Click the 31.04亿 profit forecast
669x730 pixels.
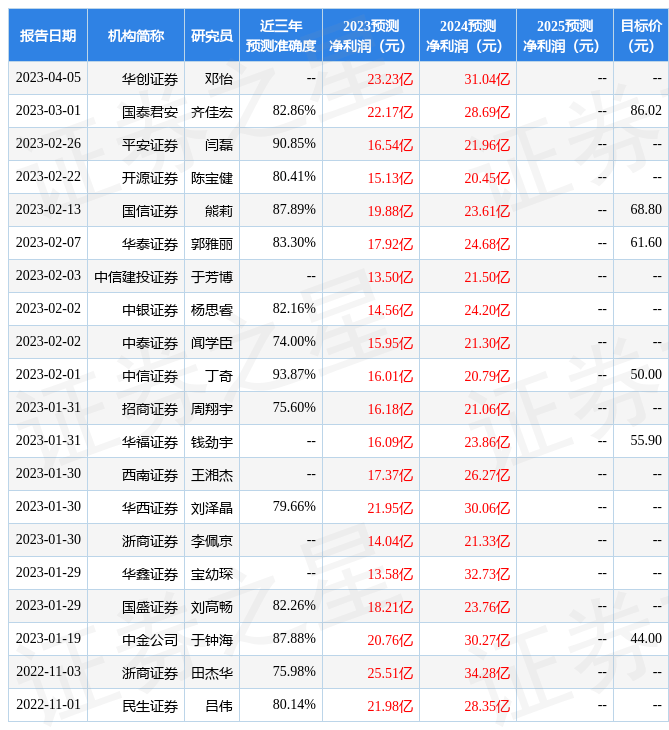coord(487,79)
